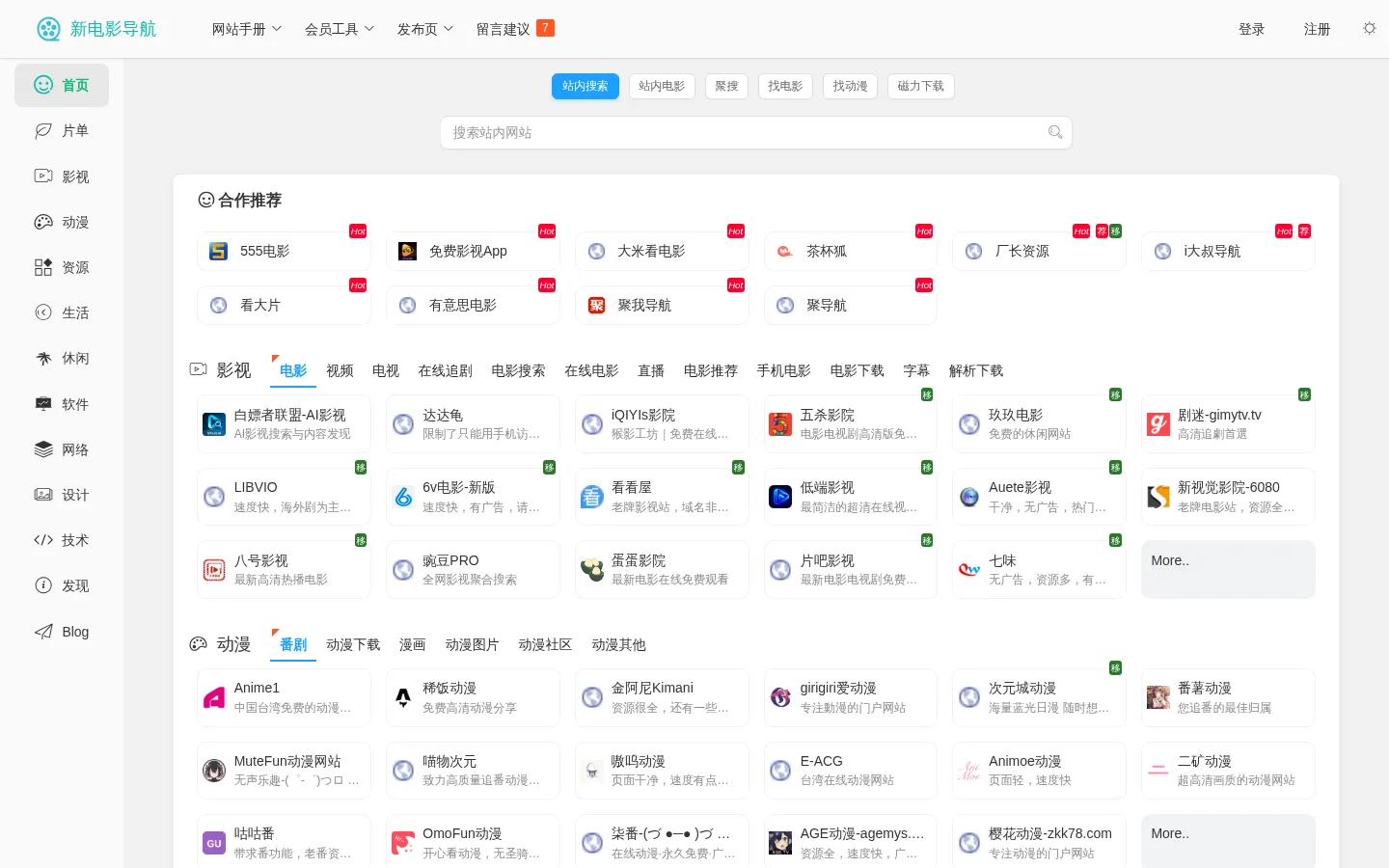Open the 五杀影院 card icon

[x=780, y=424]
